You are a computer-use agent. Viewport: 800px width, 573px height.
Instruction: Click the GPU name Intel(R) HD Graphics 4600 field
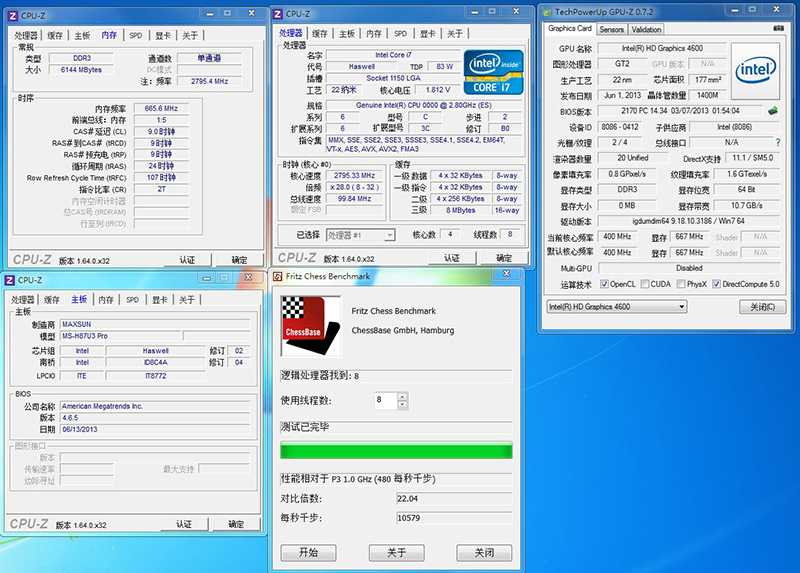(662, 48)
